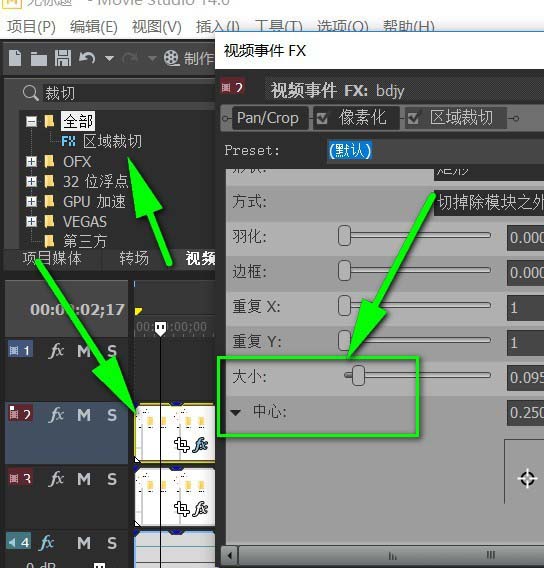Open the 编辑(E) menu
This screenshot has width=544, height=568.
coord(94,27)
